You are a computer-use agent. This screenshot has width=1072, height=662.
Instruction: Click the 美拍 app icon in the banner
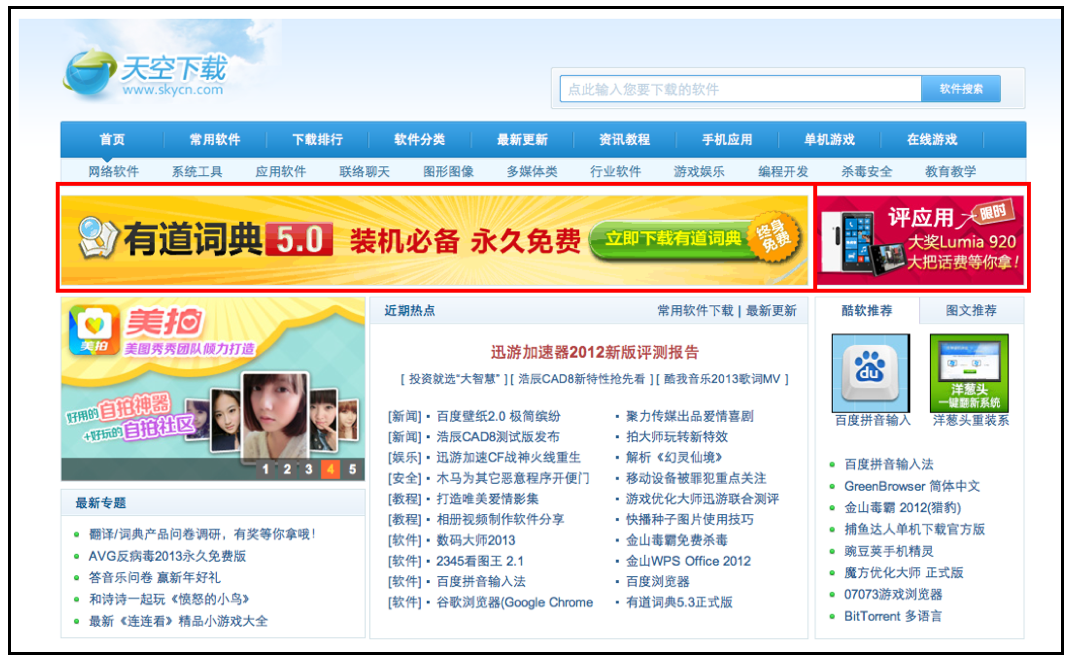coord(94,330)
